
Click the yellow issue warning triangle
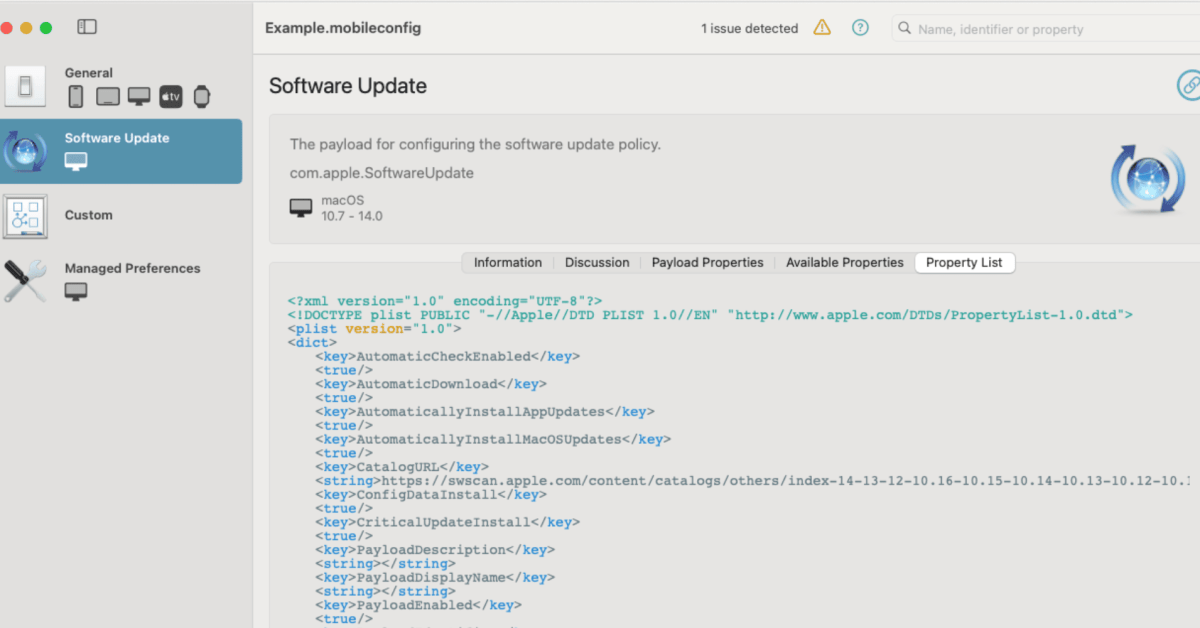(822, 28)
